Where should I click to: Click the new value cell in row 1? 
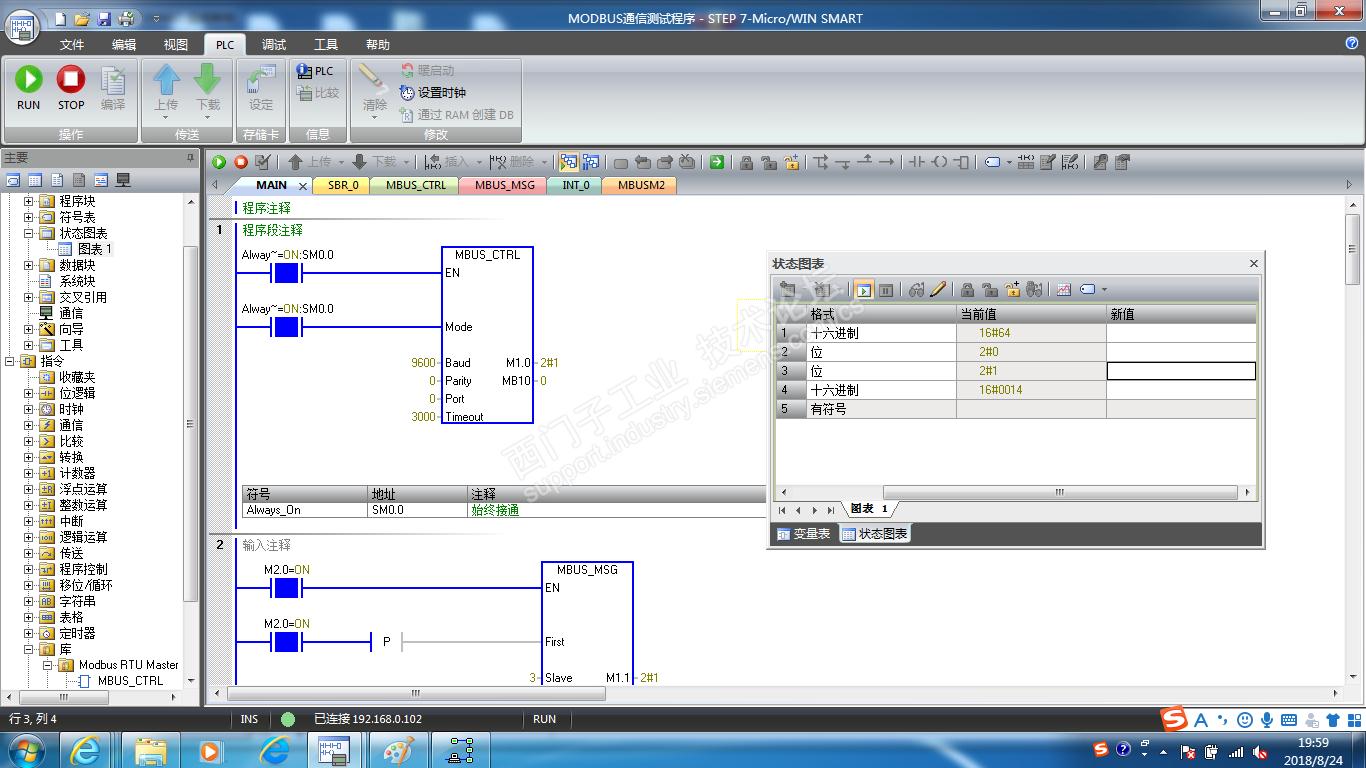pos(1181,333)
